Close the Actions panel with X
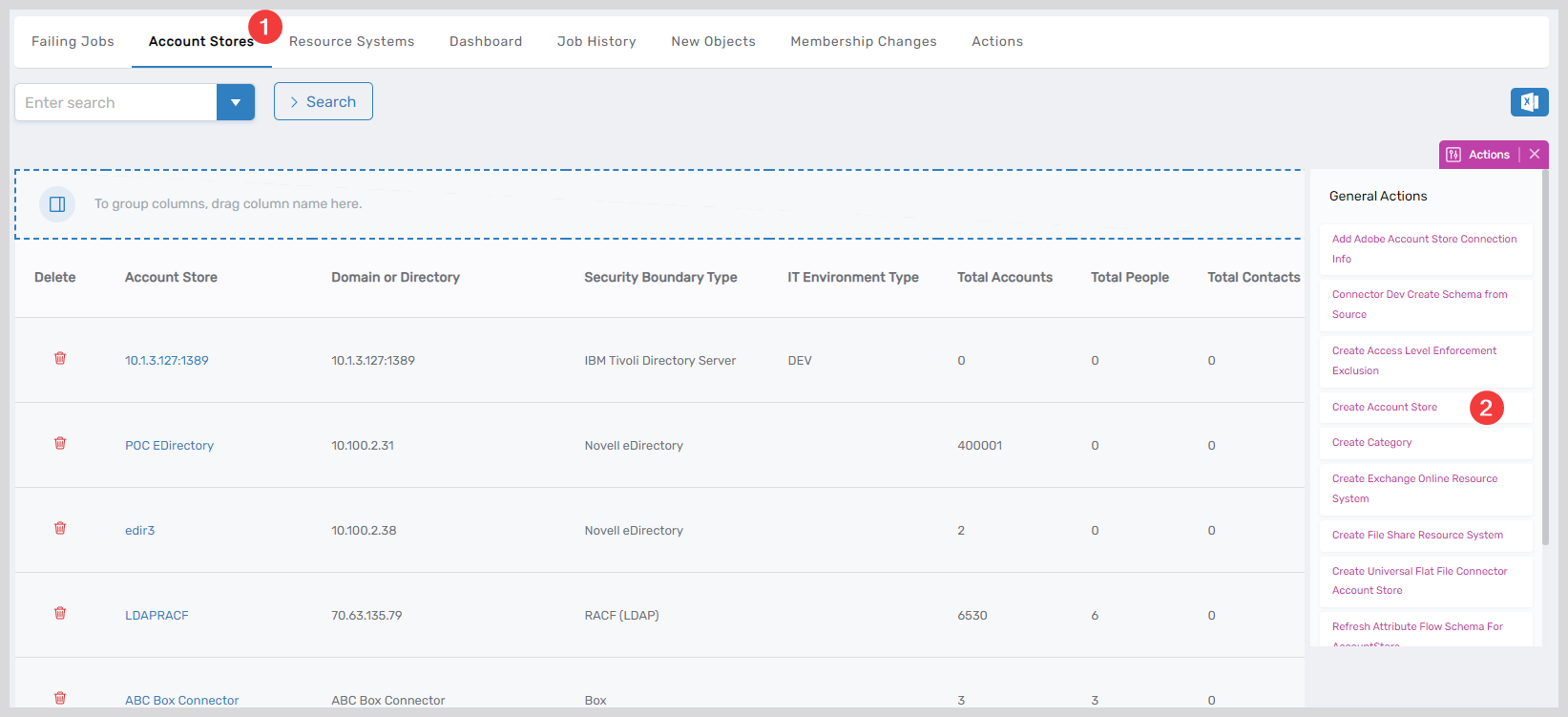 point(1535,155)
